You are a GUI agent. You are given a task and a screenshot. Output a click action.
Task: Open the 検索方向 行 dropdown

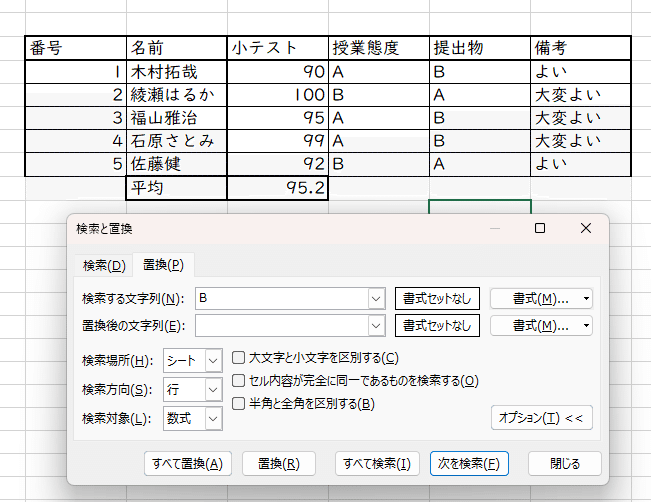[193, 389]
